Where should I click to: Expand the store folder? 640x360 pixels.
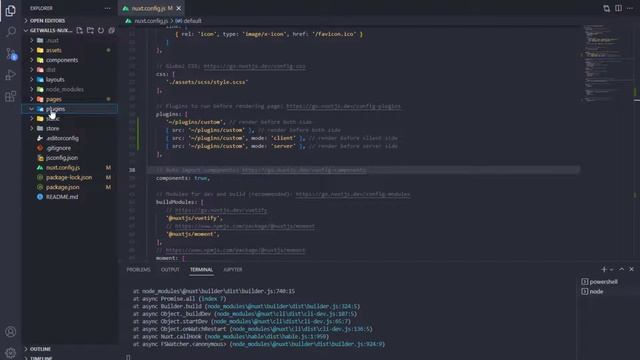(x=52, y=129)
